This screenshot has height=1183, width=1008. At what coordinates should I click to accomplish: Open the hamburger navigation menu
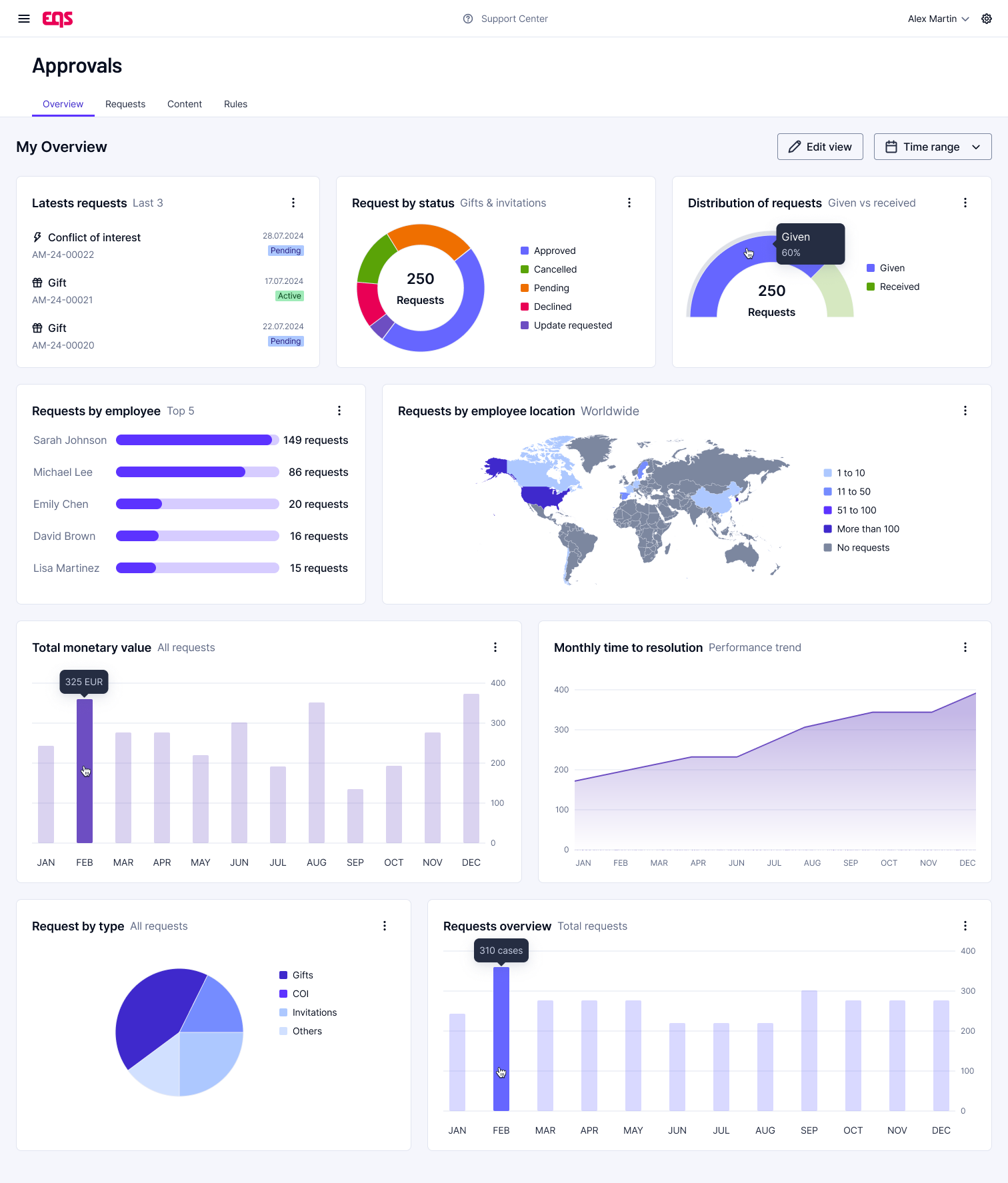24,19
